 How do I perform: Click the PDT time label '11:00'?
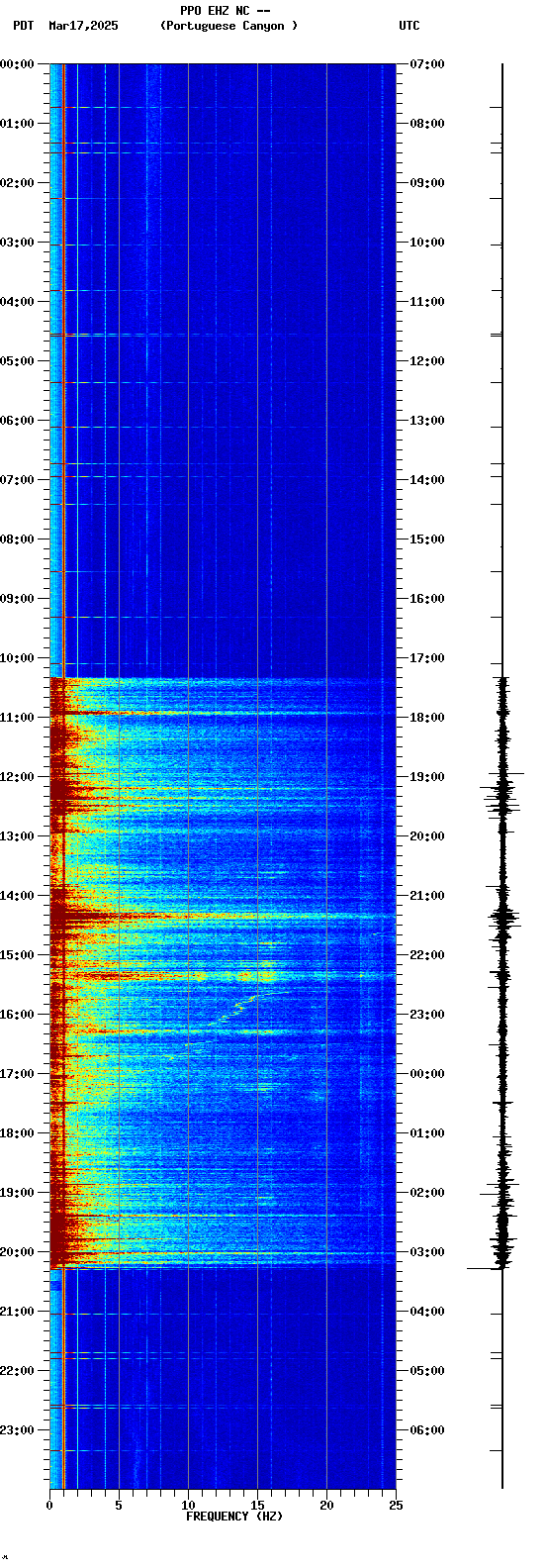(x=17, y=718)
